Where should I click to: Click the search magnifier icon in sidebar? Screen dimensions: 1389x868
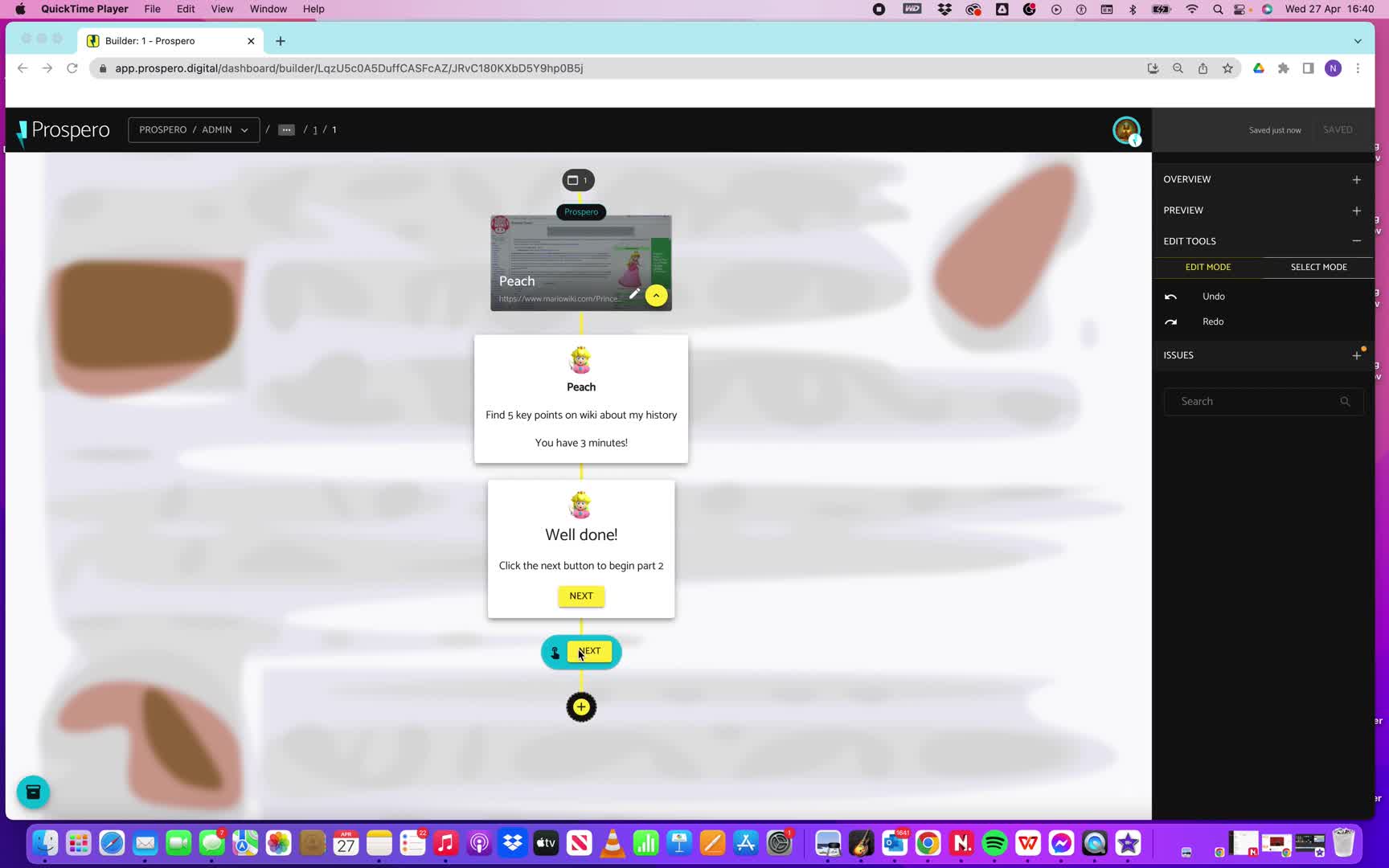(1345, 401)
